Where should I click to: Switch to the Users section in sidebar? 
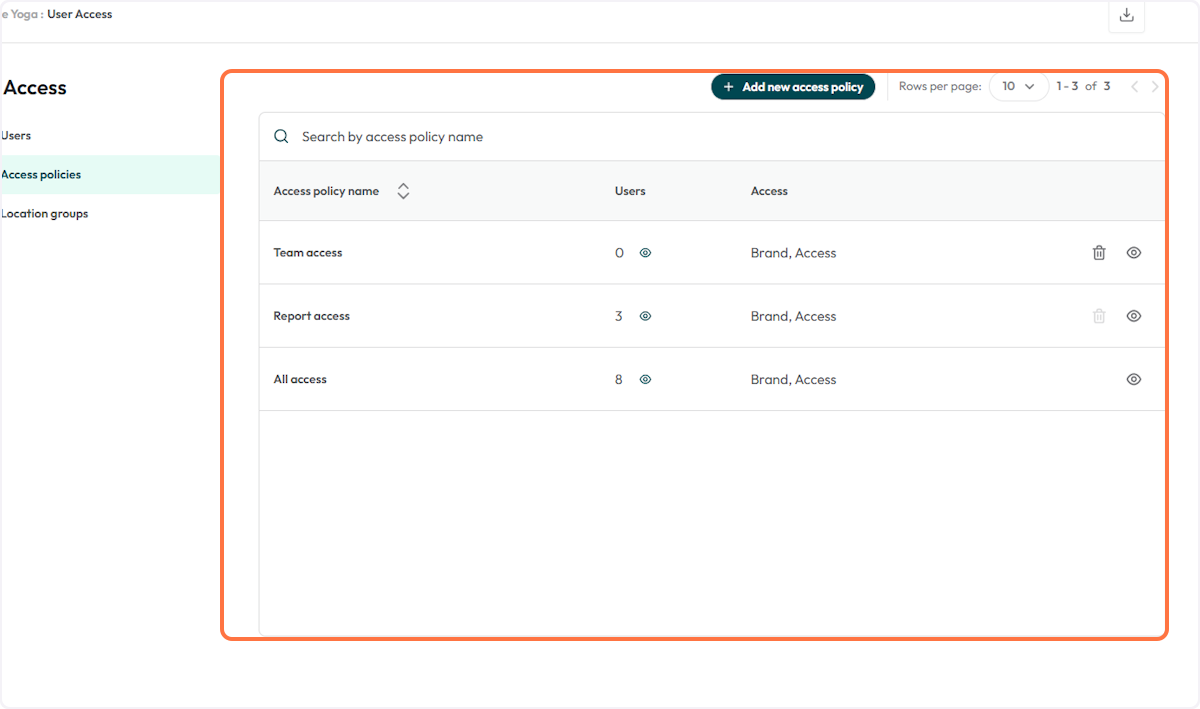point(16,135)
